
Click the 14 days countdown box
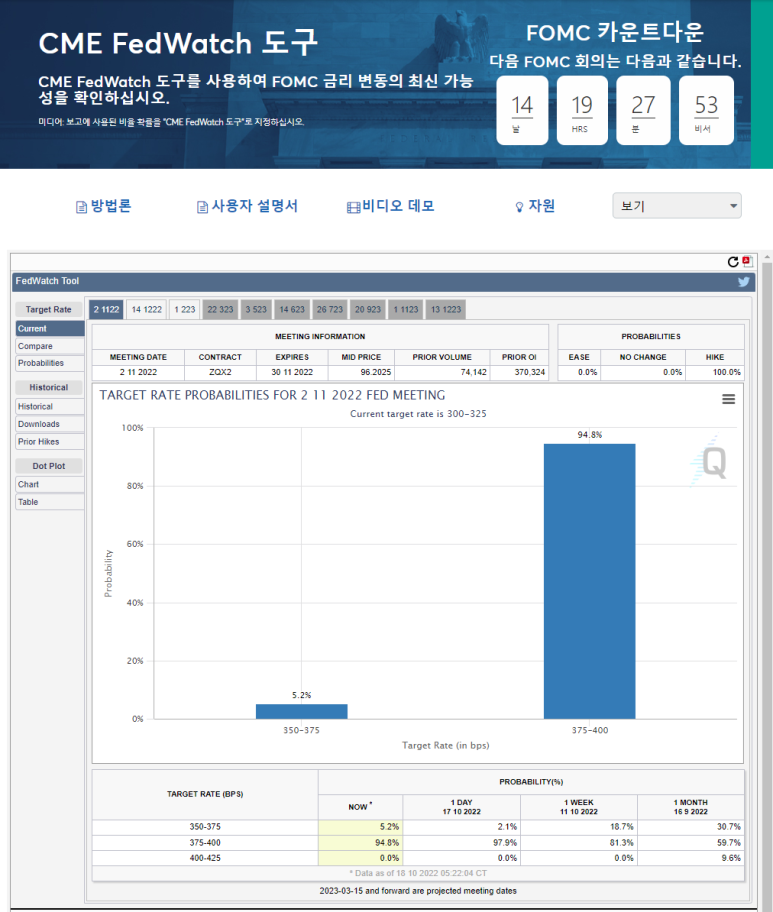[522, 110]
